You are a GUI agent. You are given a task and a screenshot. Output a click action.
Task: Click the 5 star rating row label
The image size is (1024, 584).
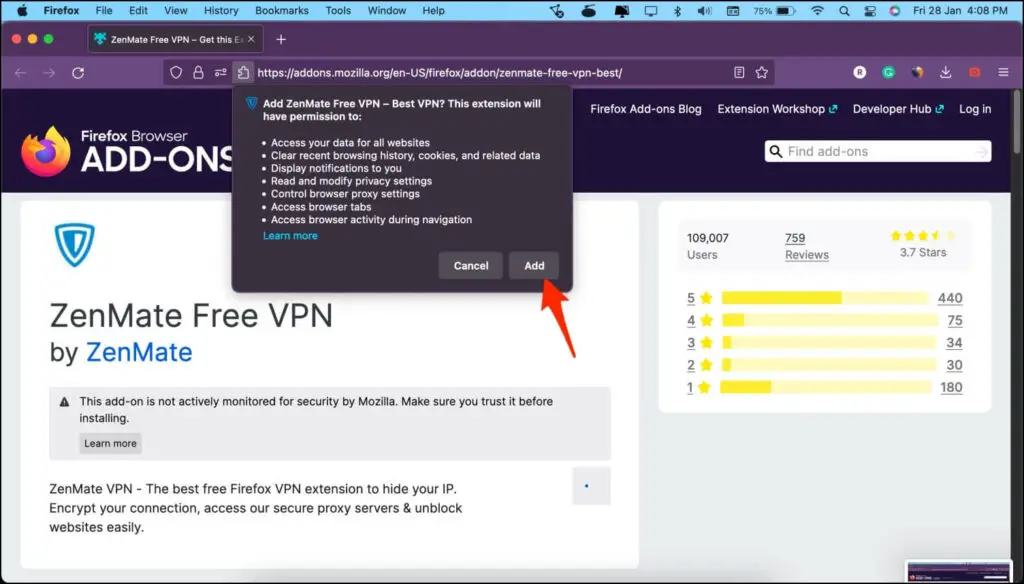(699, 298)
